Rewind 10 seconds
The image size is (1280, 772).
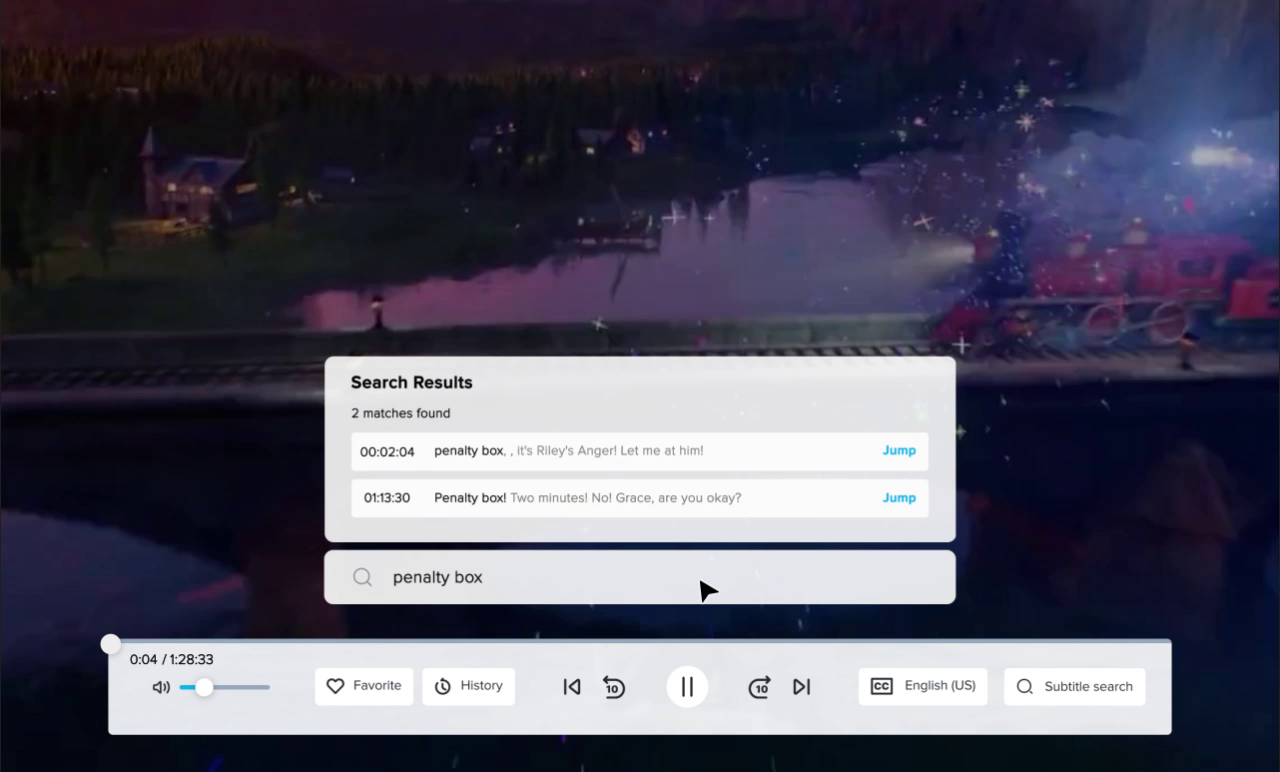pyautogui.click(x=614, y=687)
